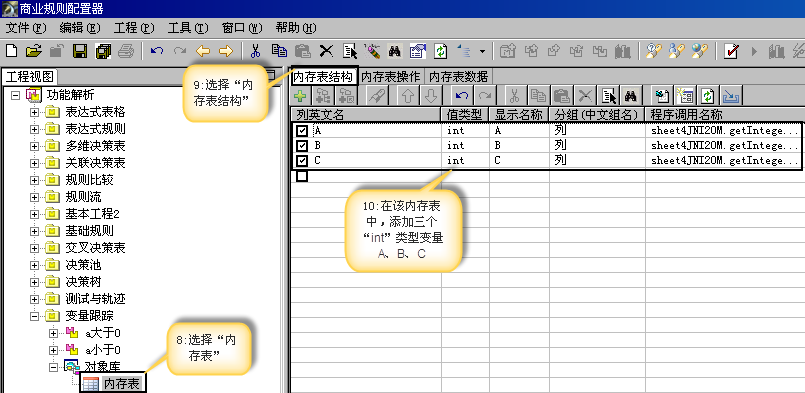This screenshot has height=393, width=805.
Task: Open the 工程(P) menu
Action: tap(134, 27)
